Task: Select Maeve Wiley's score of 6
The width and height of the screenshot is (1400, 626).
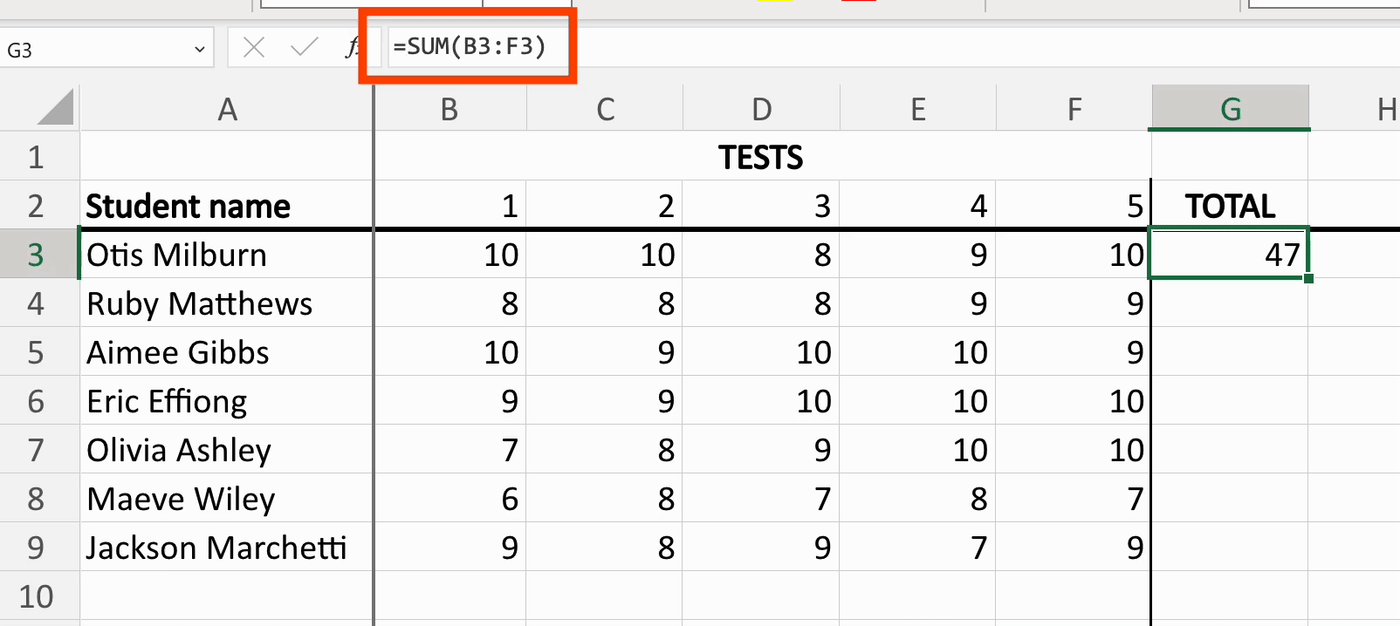Action: [449, 498]
